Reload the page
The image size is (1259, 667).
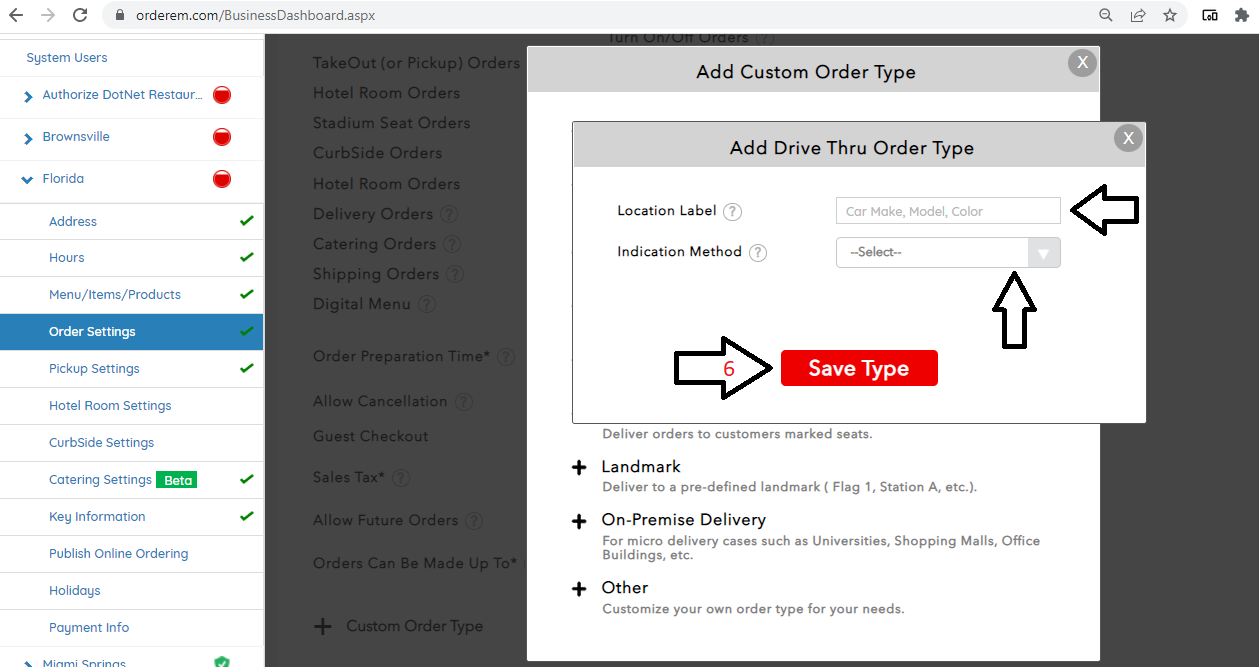81,15
